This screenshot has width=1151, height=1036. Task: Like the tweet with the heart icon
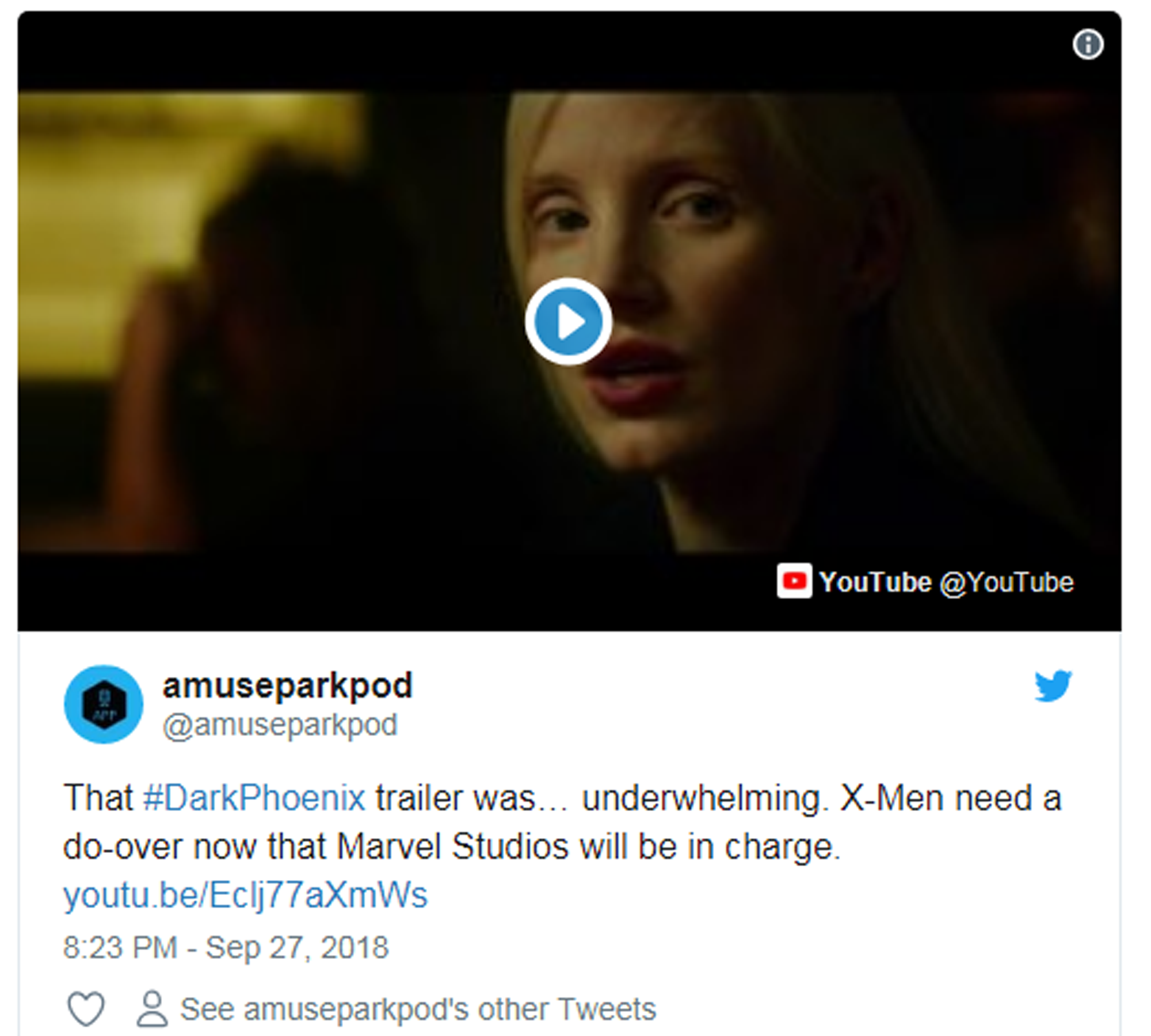(x=86, y=1008)
